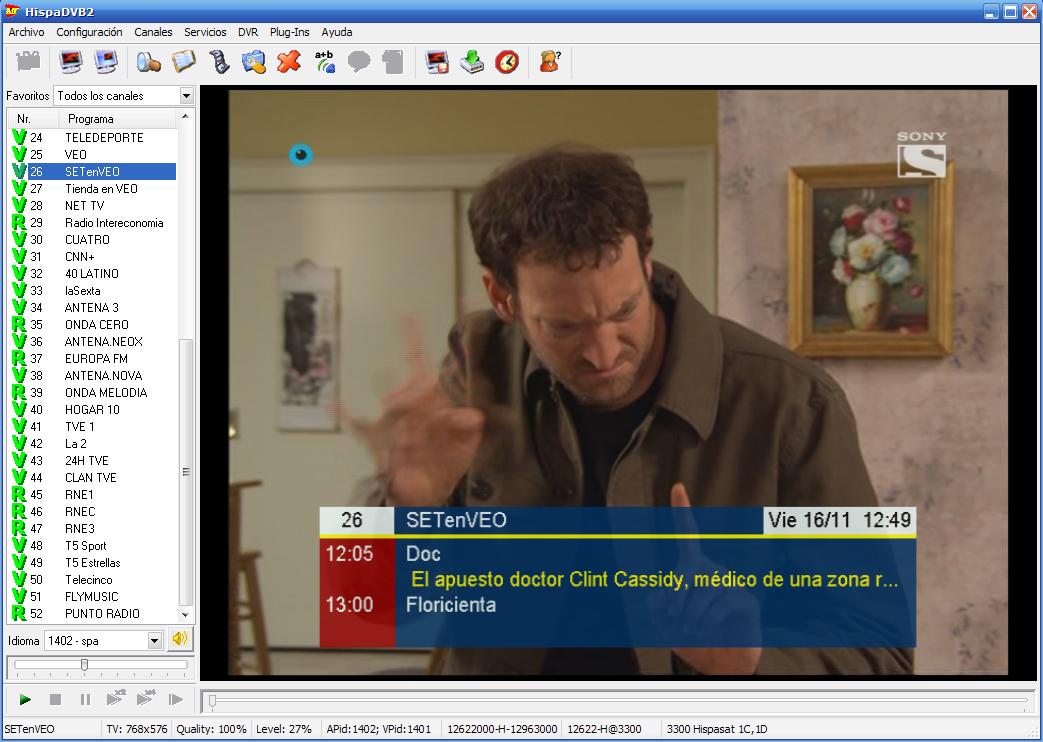The image size is (1043, 742).
Task: Open the program guide book icon
Action: click(184, 62)
